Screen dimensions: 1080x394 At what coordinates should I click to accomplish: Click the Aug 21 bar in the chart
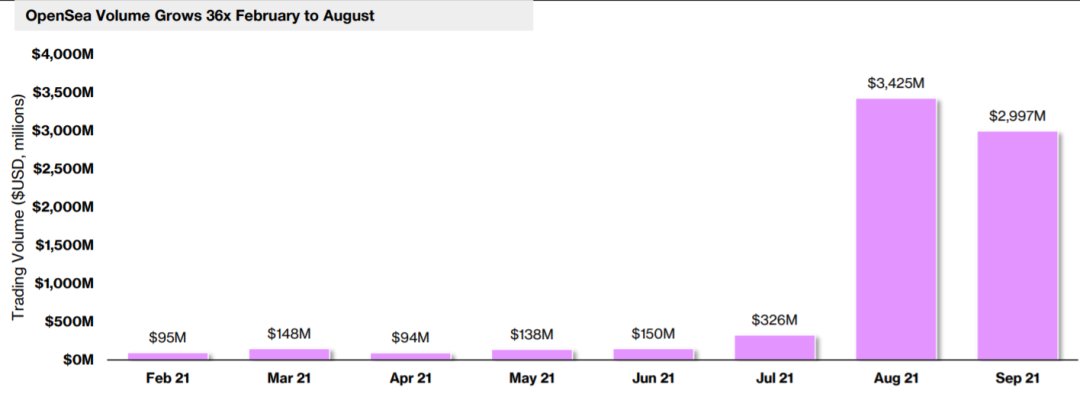coord(895,229)
